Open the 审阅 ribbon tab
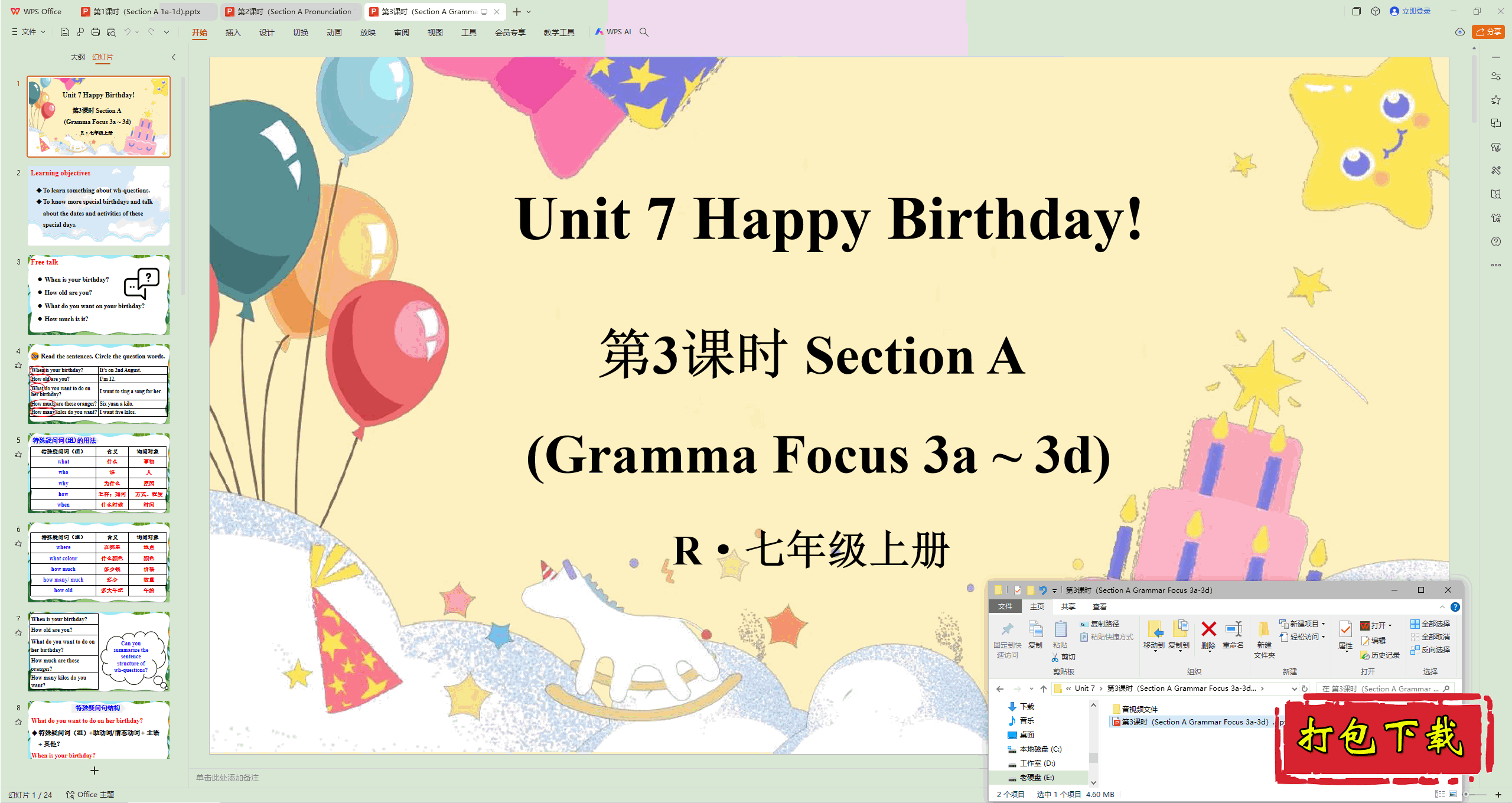The height and width of the screenshot is (803, 1512). (x=402, y=32)
